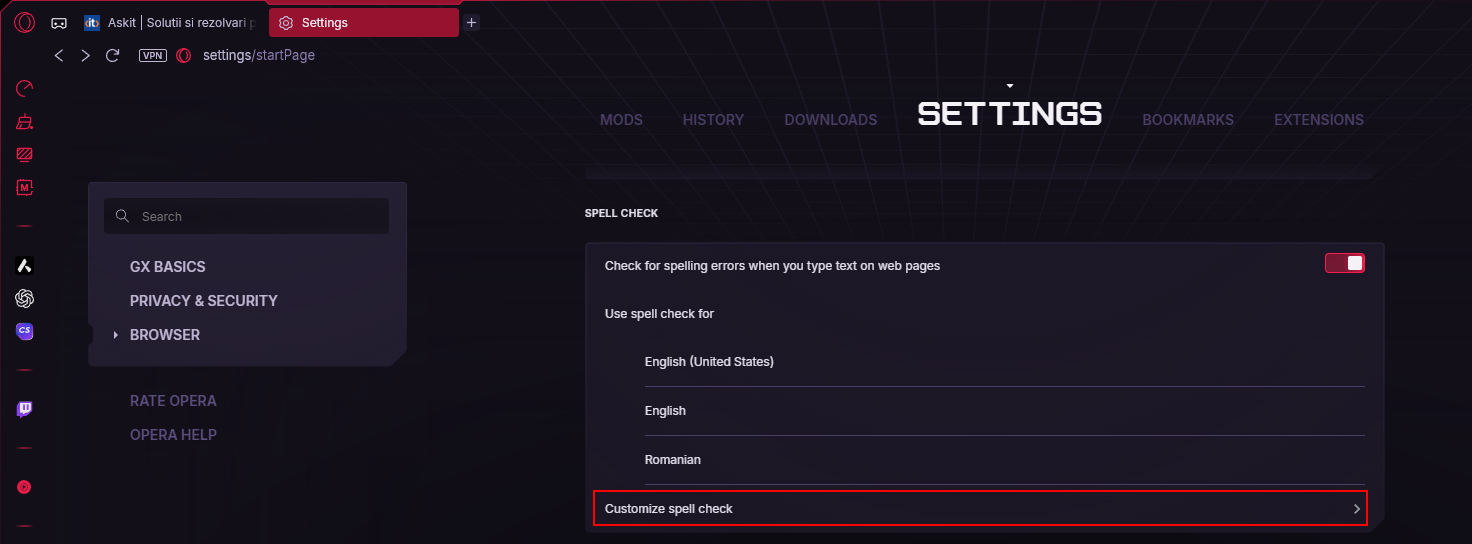Click the GX Corner gamepad icon
Image resolution: width=1472 pixels, height=544 pixels.
pyautogui.click(x=59, y=23)
